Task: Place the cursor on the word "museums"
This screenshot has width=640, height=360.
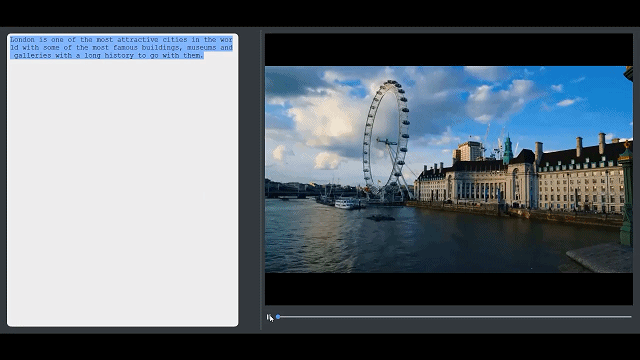Action: [201, 48]
